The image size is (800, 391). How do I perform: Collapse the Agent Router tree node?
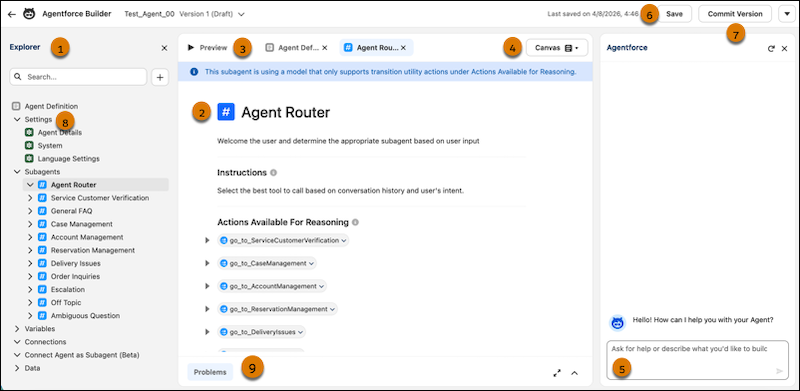tap(30, 185)
